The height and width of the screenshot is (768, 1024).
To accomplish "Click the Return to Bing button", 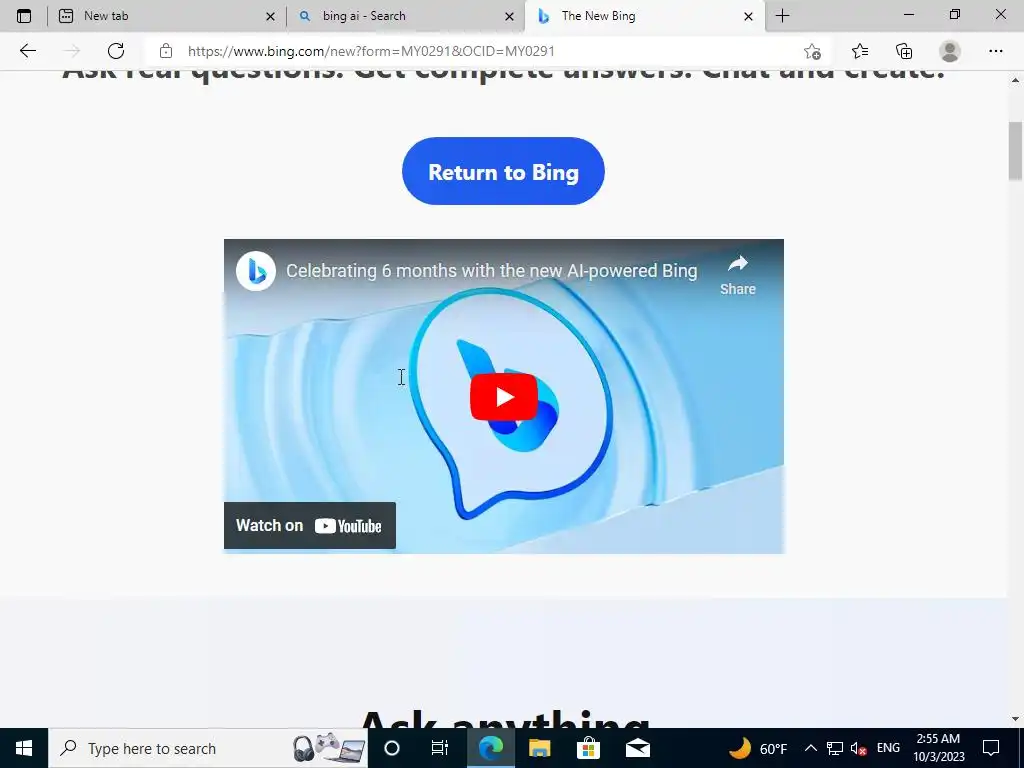I will [503, 171].
